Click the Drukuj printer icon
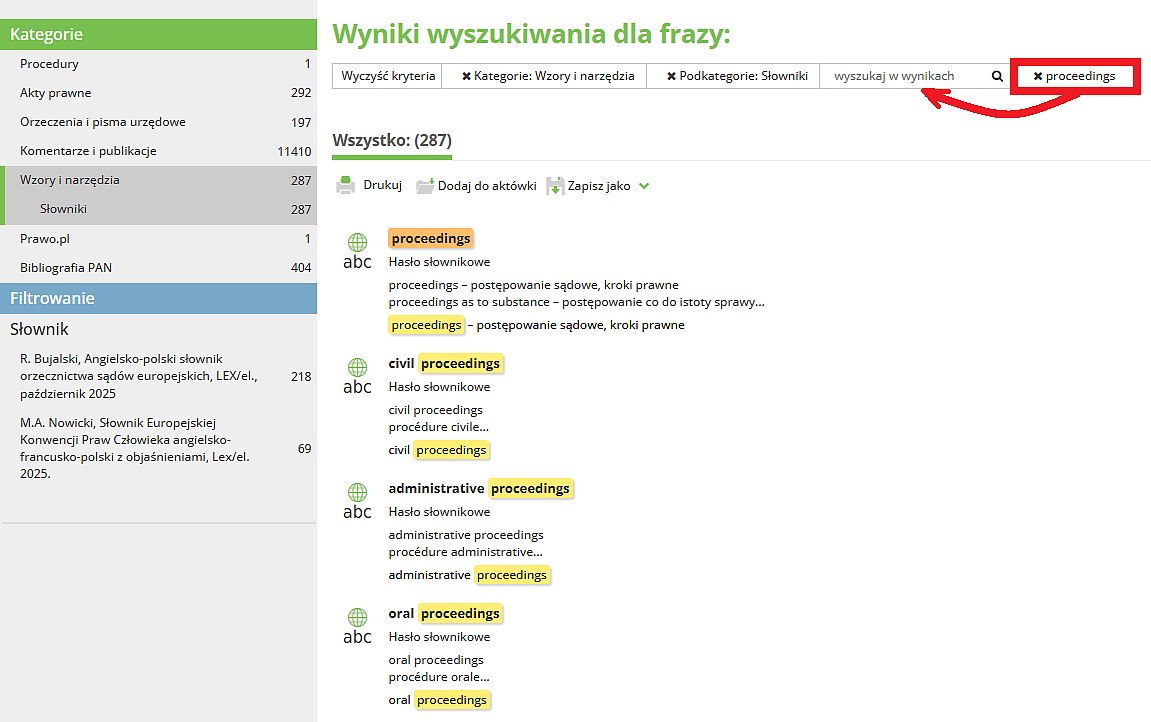 pyautogui.click(x=345, y=185)
